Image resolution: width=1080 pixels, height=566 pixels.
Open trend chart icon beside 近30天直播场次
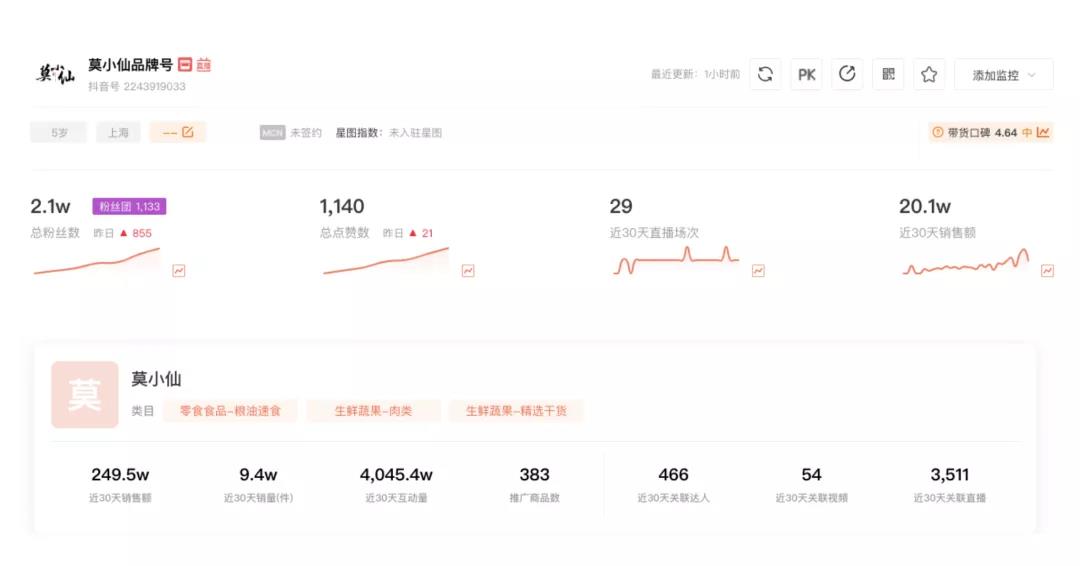758,271
